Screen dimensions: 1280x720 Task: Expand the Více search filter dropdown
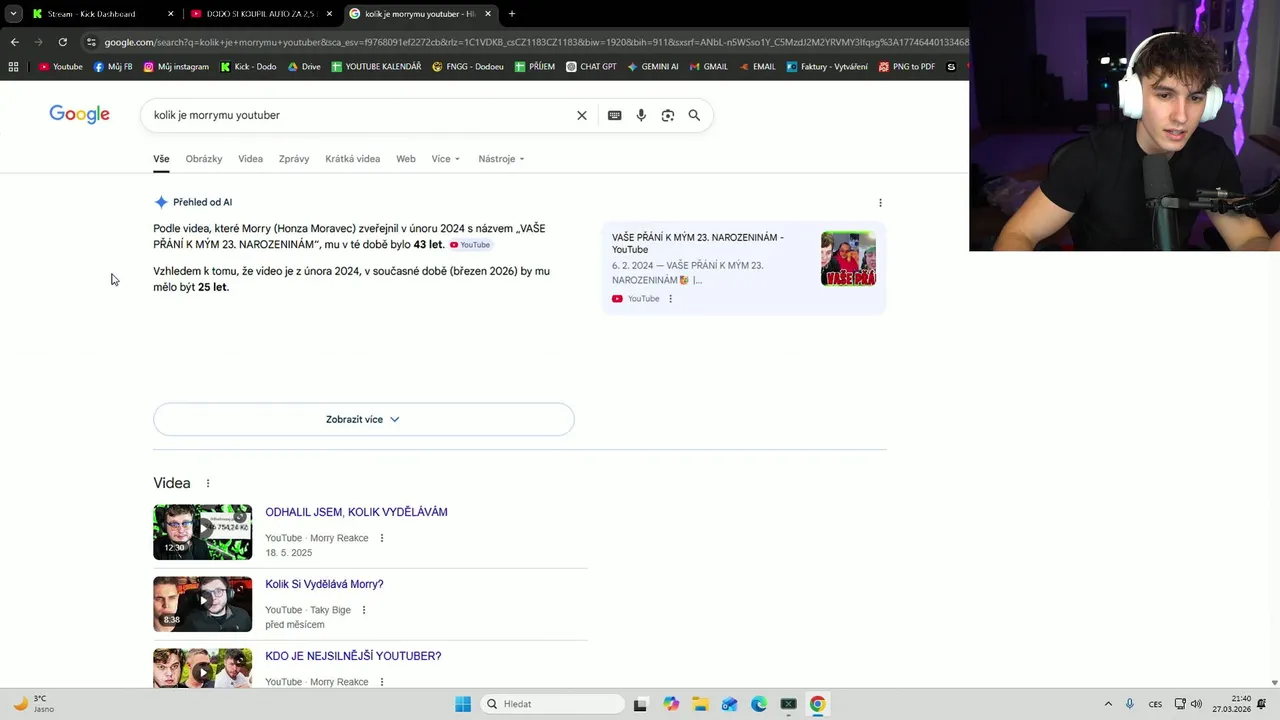(x=445, y=159)
